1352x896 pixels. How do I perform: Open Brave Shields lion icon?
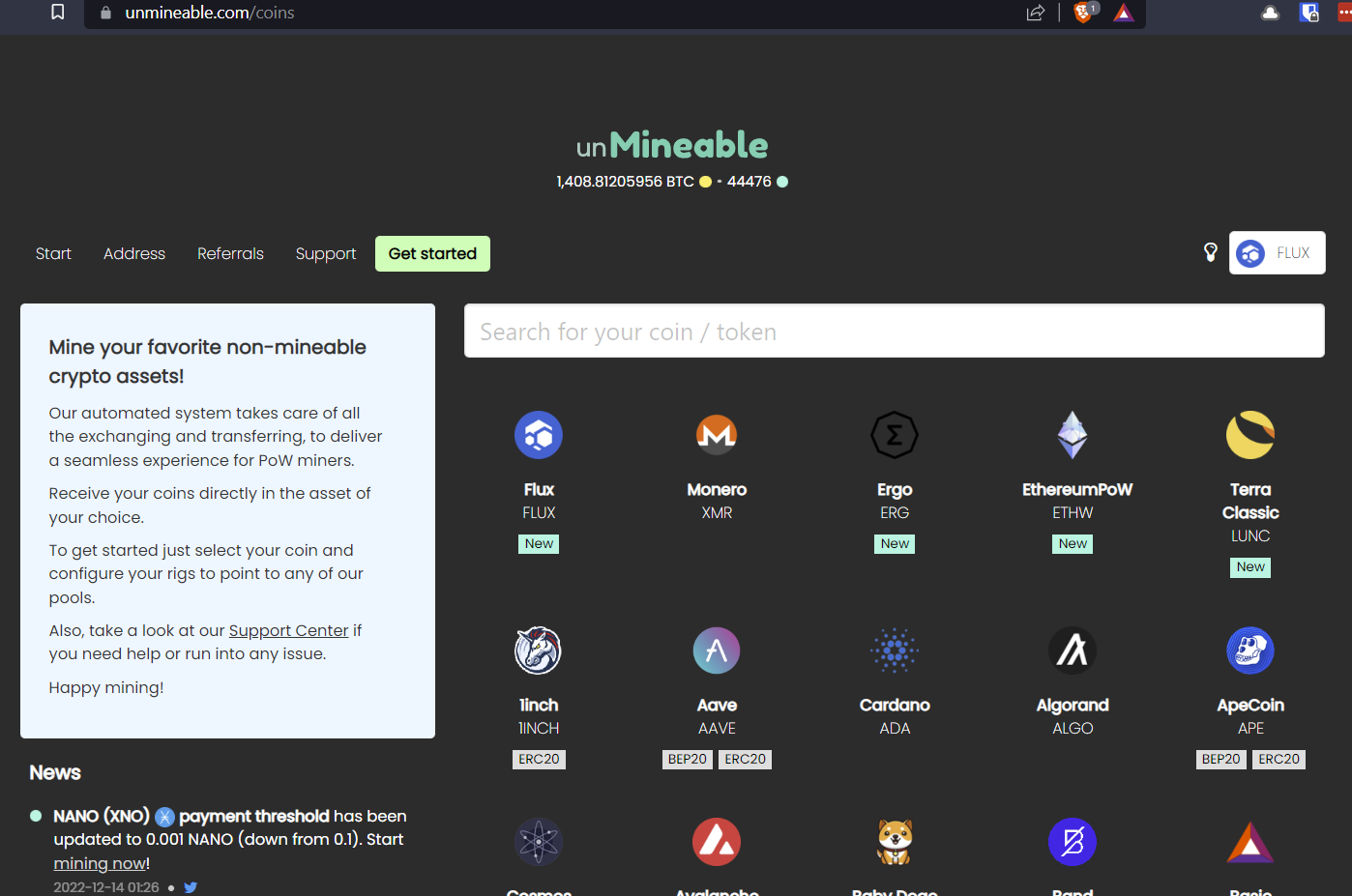coord(1085,13)
